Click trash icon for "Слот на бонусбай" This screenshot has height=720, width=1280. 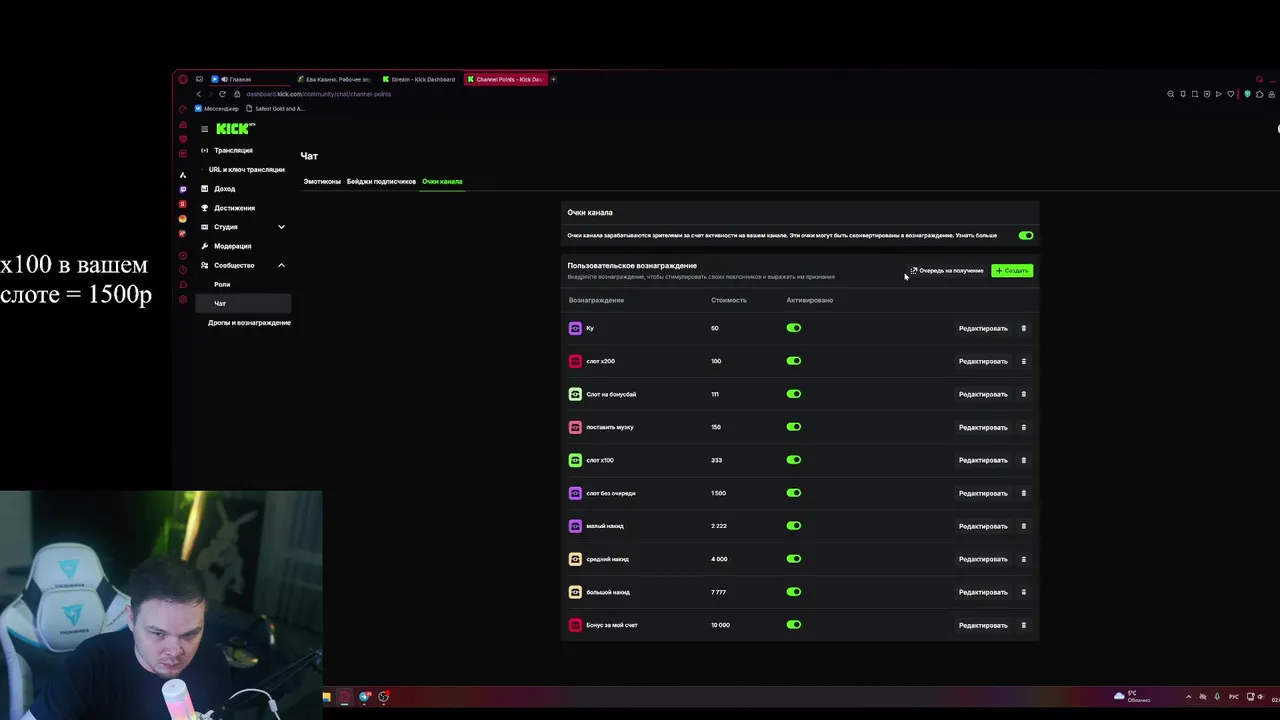click(1023, 394)
